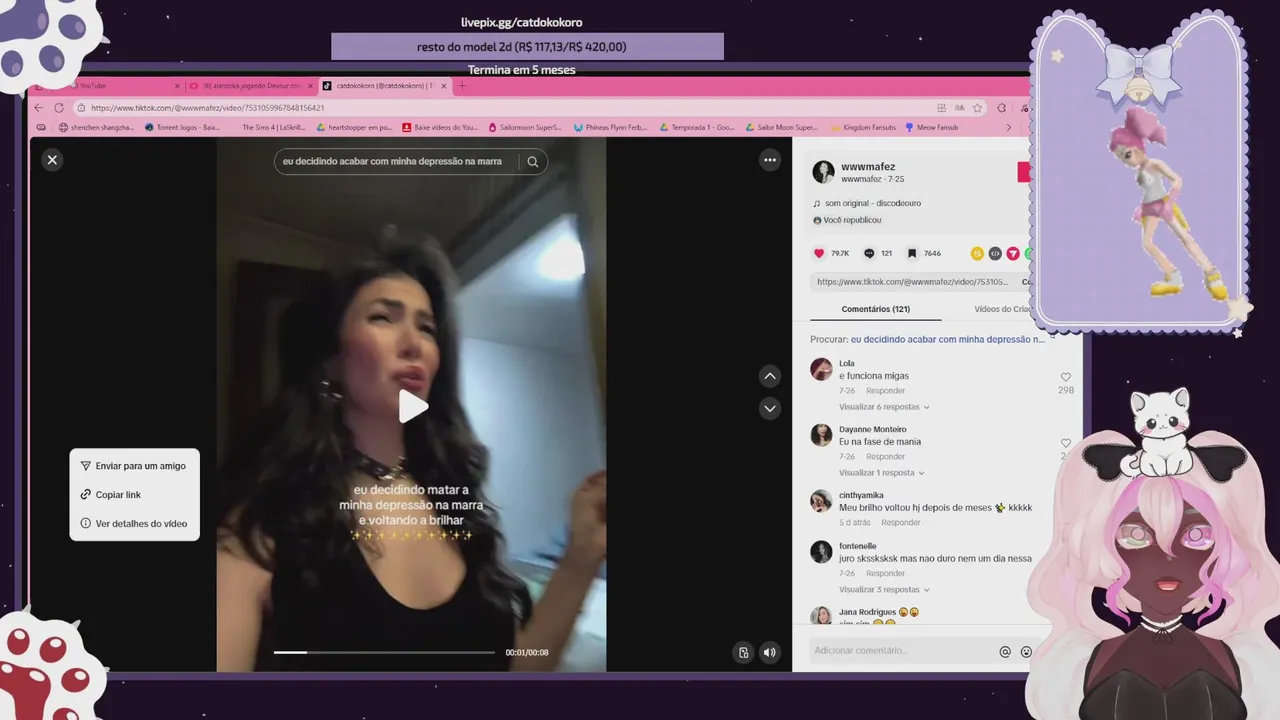Expand 'Visualizar 1 resposta' under Dayanne
This screenshot has height=720, width=1280.
tap(881, 473)
